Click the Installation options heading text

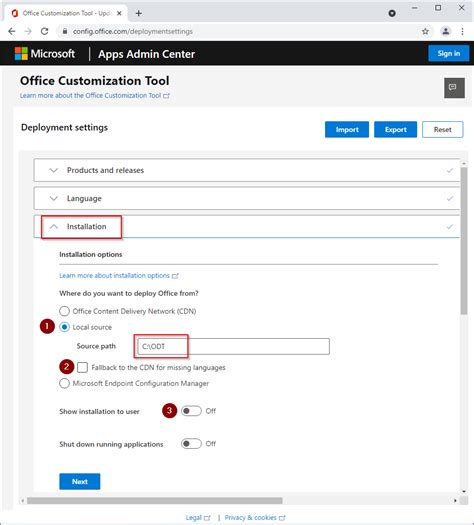click(91, 254)
